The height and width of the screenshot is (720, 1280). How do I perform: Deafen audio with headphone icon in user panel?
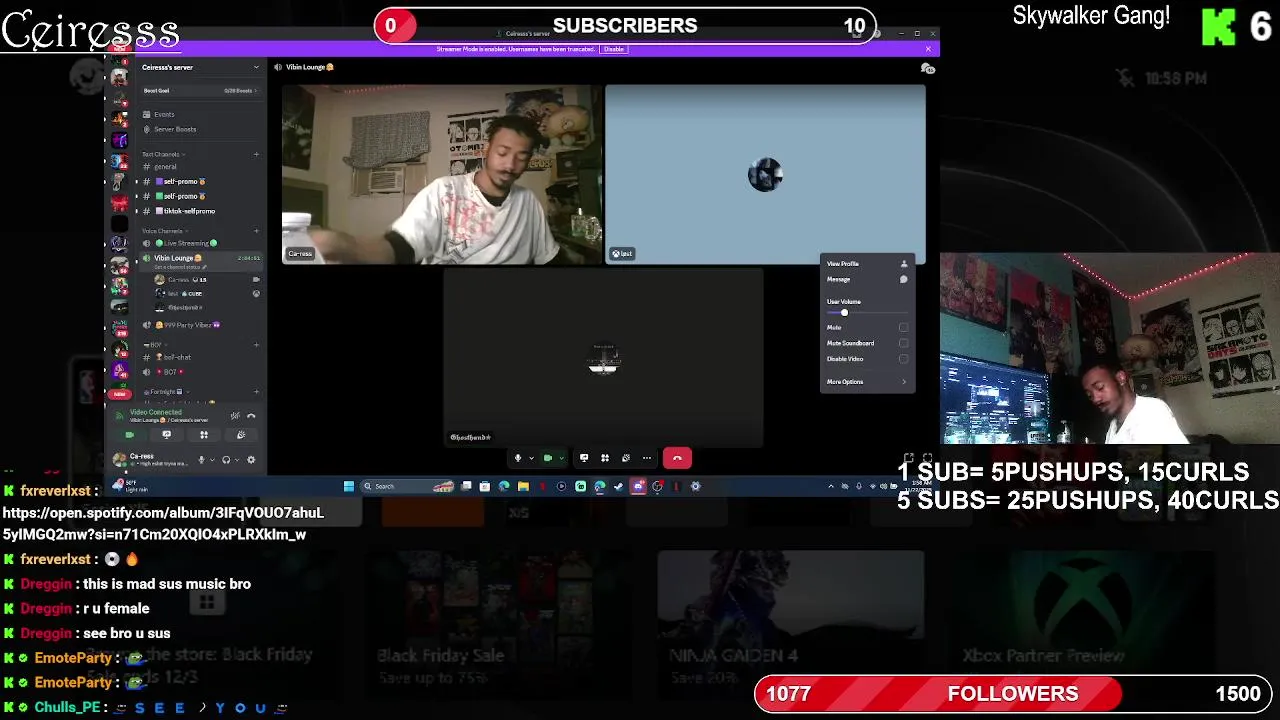(226, 460)
